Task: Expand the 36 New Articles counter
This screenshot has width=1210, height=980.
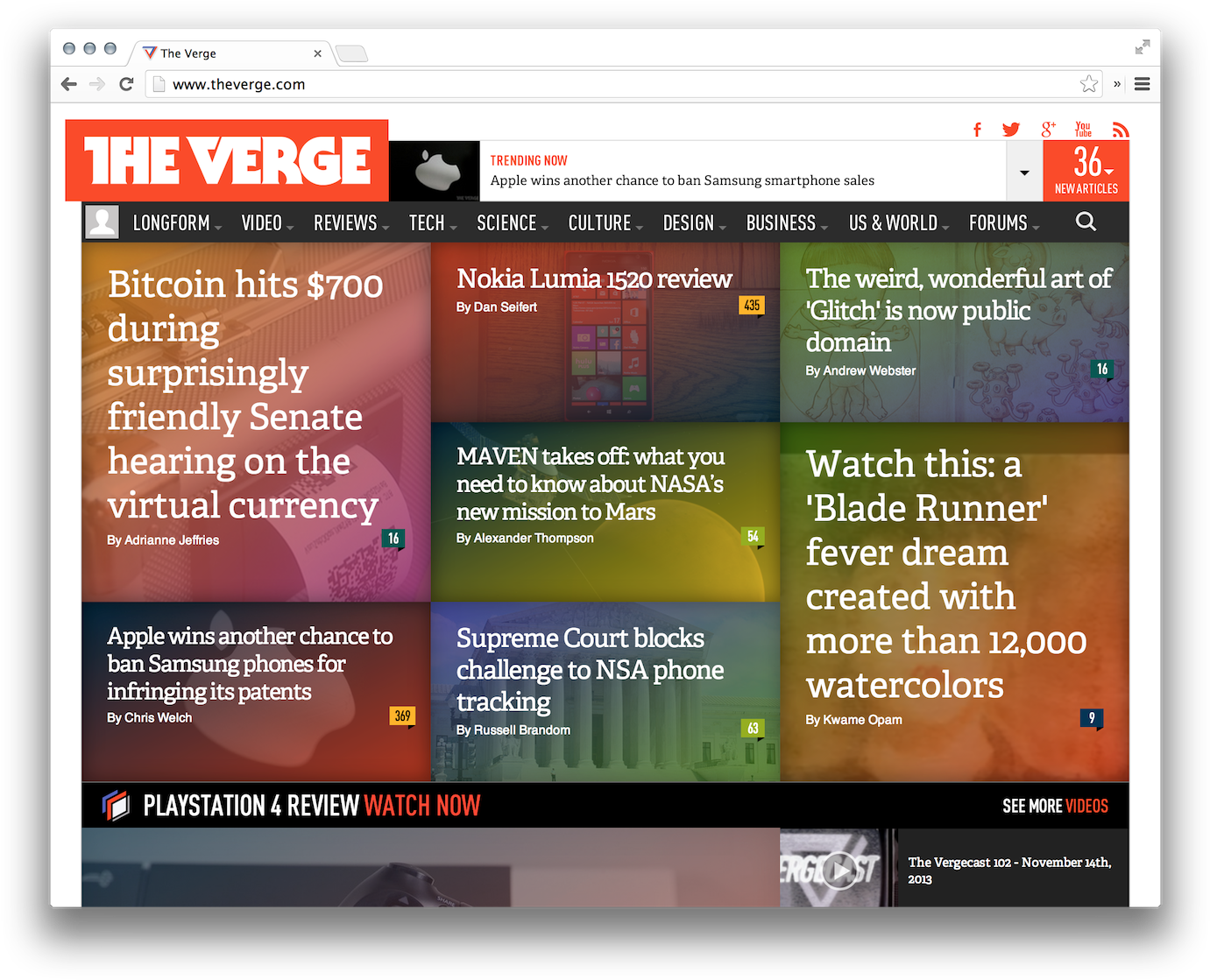Action: click(x=1086, y=171)
